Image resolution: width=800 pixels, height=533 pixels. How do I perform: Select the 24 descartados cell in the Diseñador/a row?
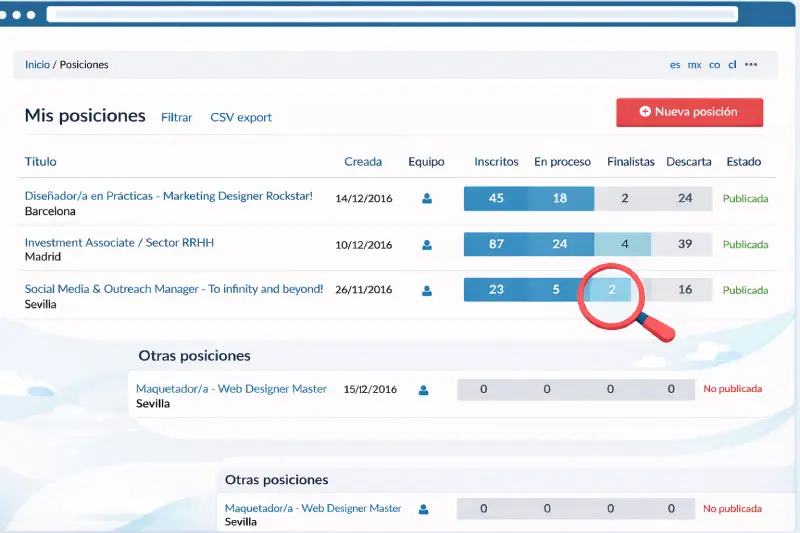685,198
